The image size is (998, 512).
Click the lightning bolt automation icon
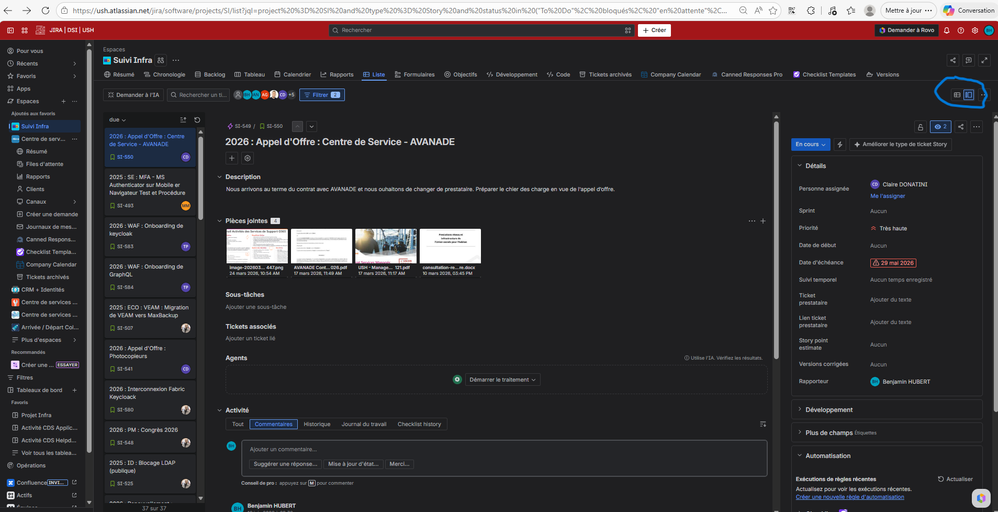click(x=840, y=145)
